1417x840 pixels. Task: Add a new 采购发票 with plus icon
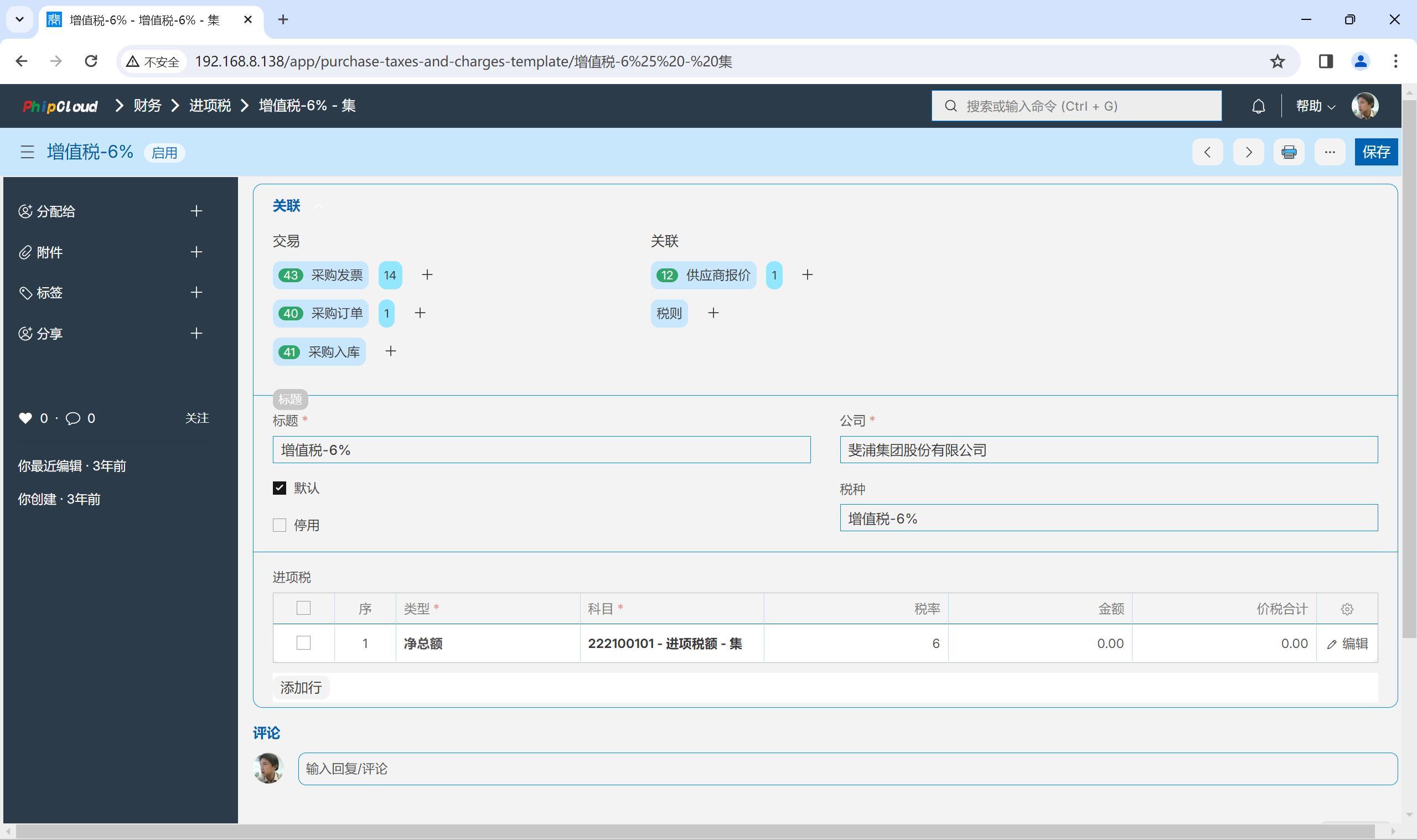click(427, 275)
